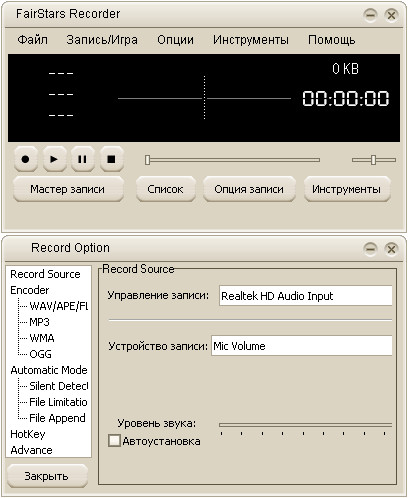Open the Файл menu

pos(32,40)
